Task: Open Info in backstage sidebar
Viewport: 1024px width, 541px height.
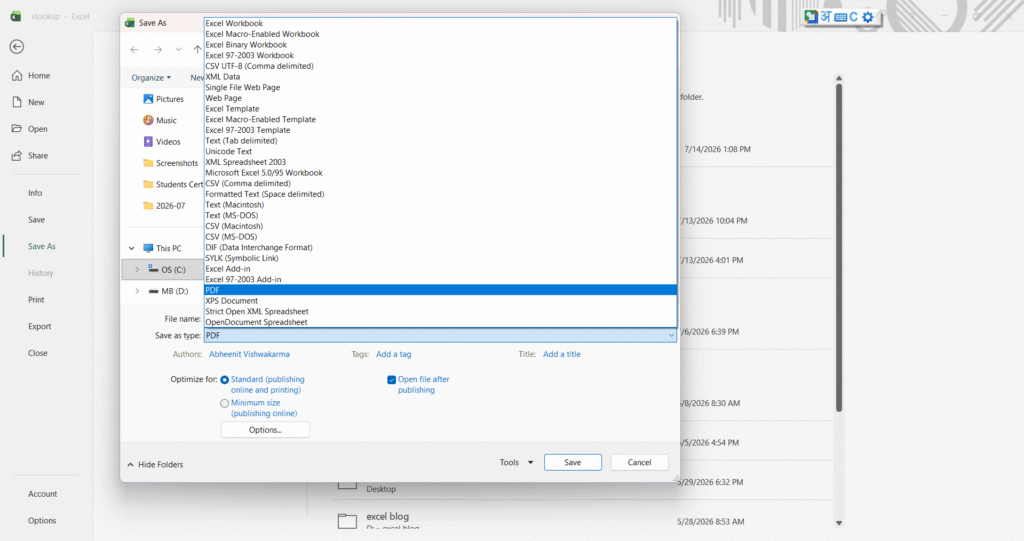Action: [35, 193]
